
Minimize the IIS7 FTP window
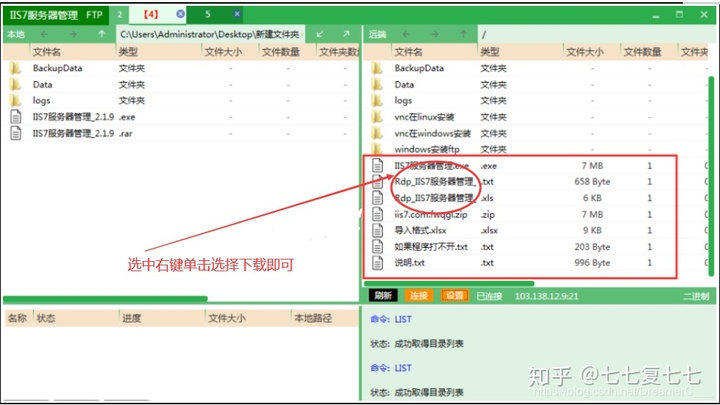(656, 15)
